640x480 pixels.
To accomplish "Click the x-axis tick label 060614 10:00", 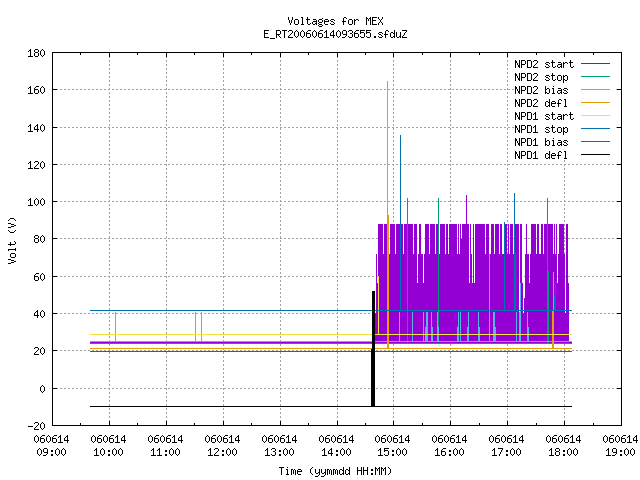I will click(x=109, y=446).
